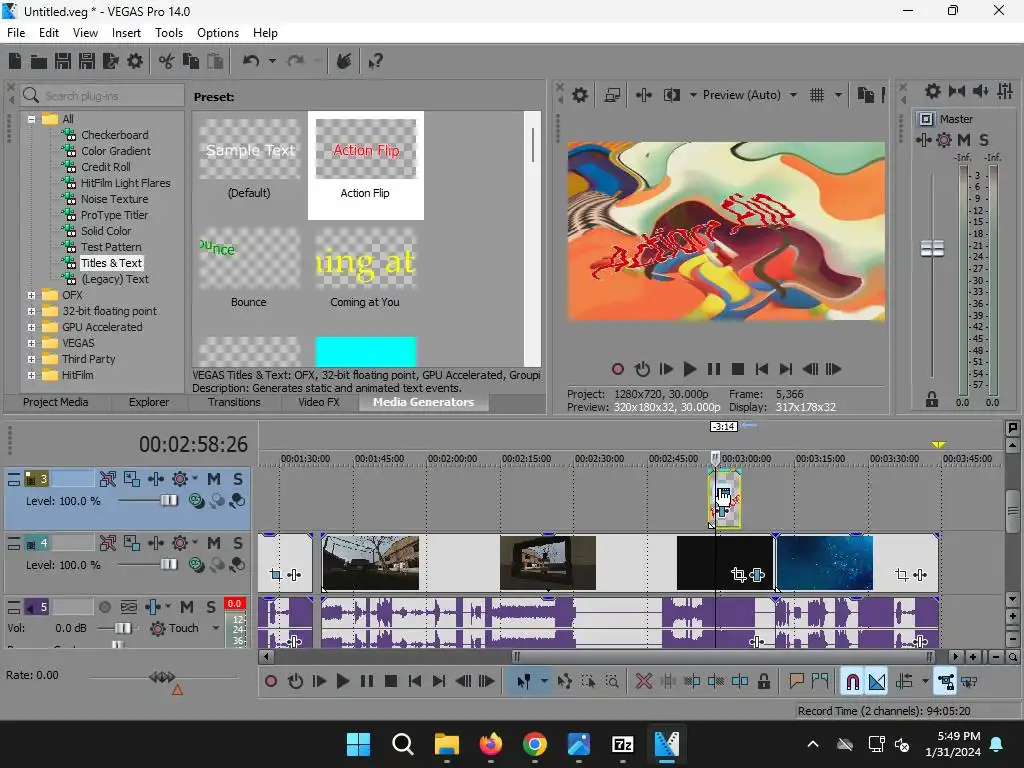This screenshot has width=1024, height=768.
Task: Adjust the Master volume fader
Action: [932, 249]
